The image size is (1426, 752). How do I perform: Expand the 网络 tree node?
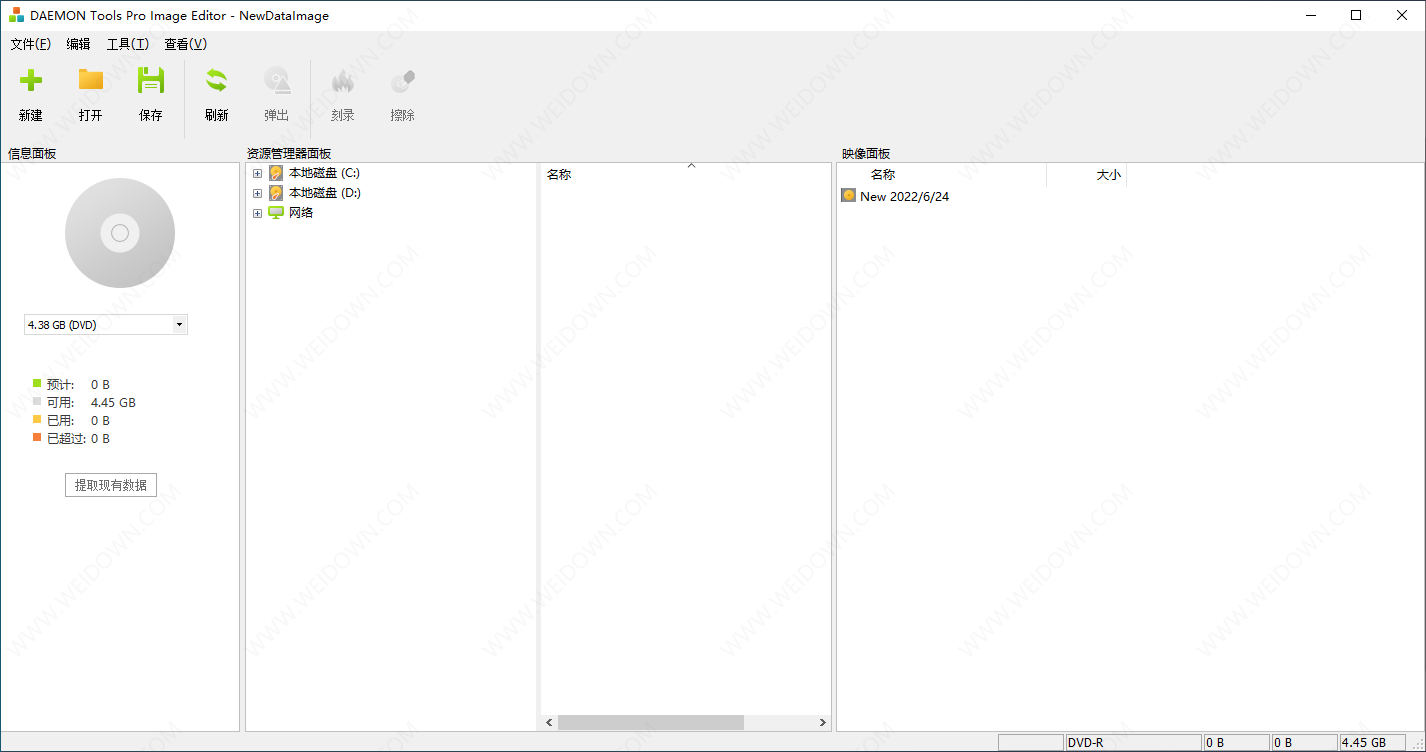coord(257,213)
